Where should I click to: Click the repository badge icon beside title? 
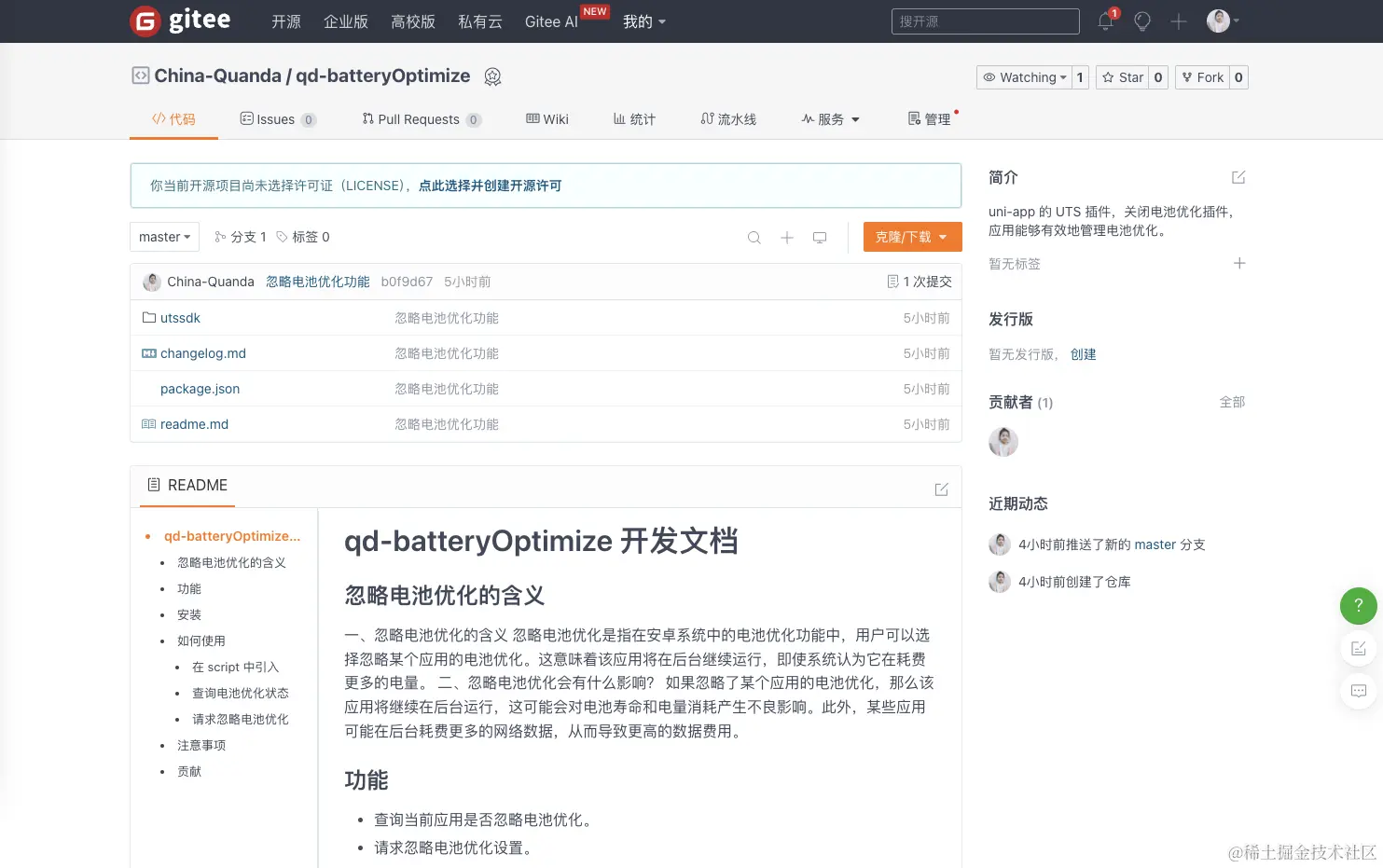(x=493, y=76)
